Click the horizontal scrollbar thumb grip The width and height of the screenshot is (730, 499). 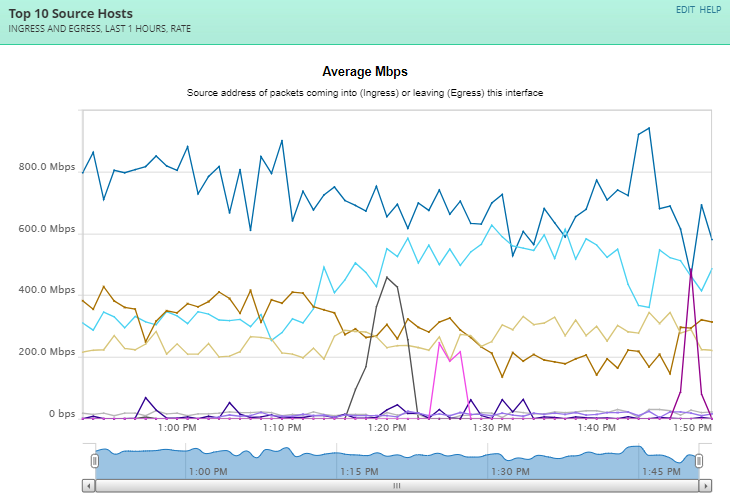click(x=397, y=486)
